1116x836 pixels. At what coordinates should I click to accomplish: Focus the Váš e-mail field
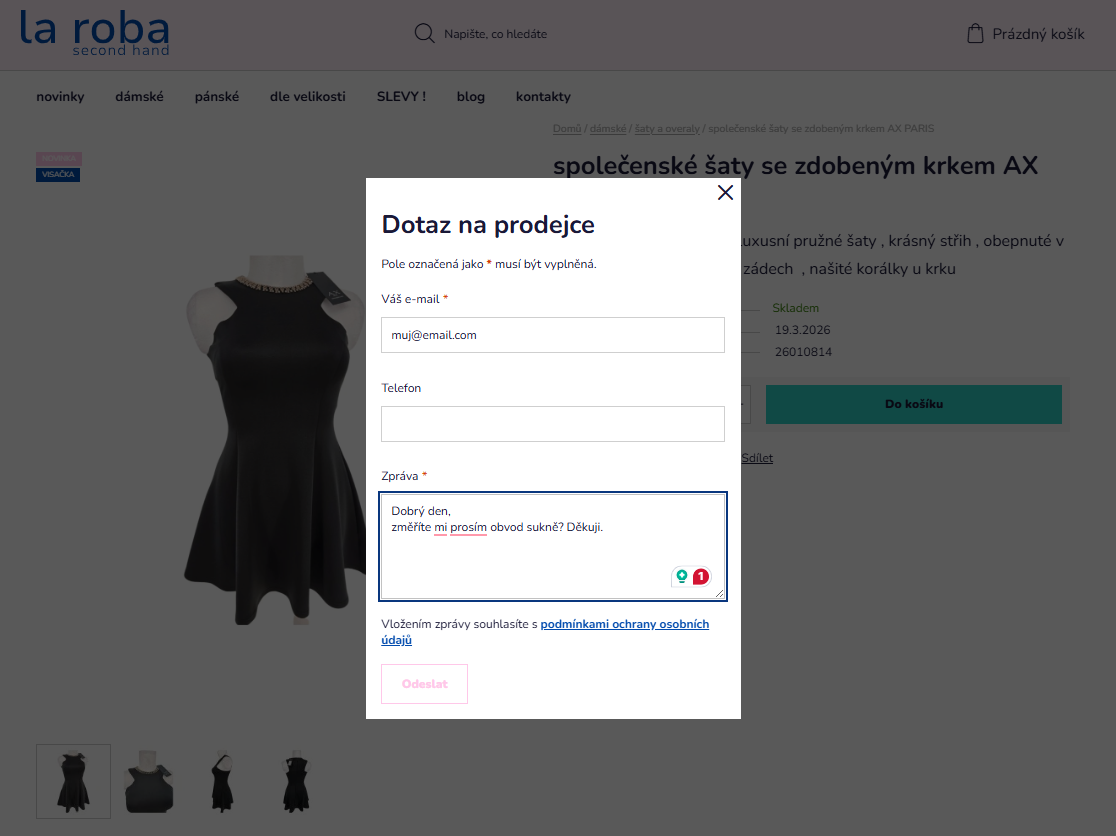point(552,336)
